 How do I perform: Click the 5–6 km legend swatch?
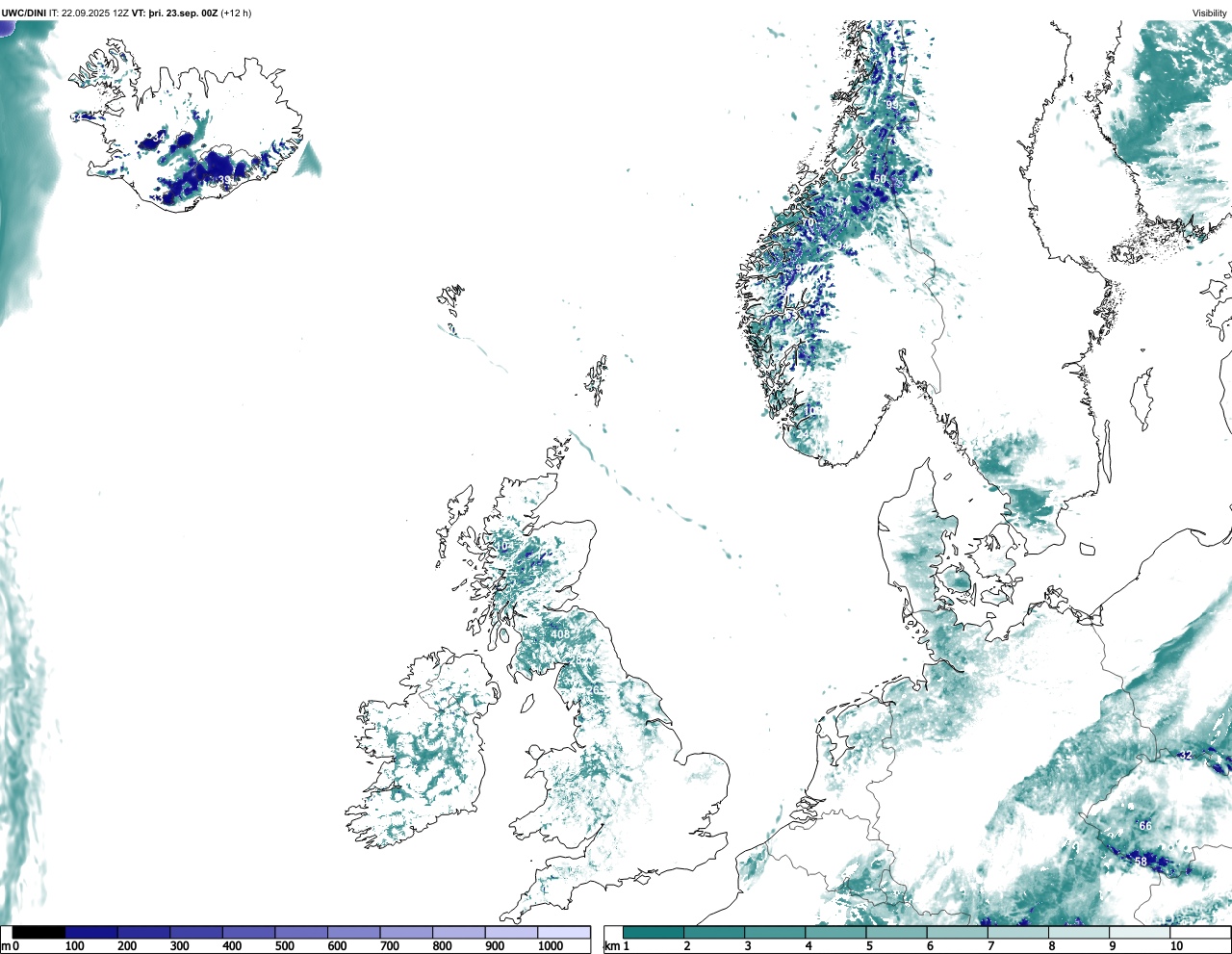(896, 932)
